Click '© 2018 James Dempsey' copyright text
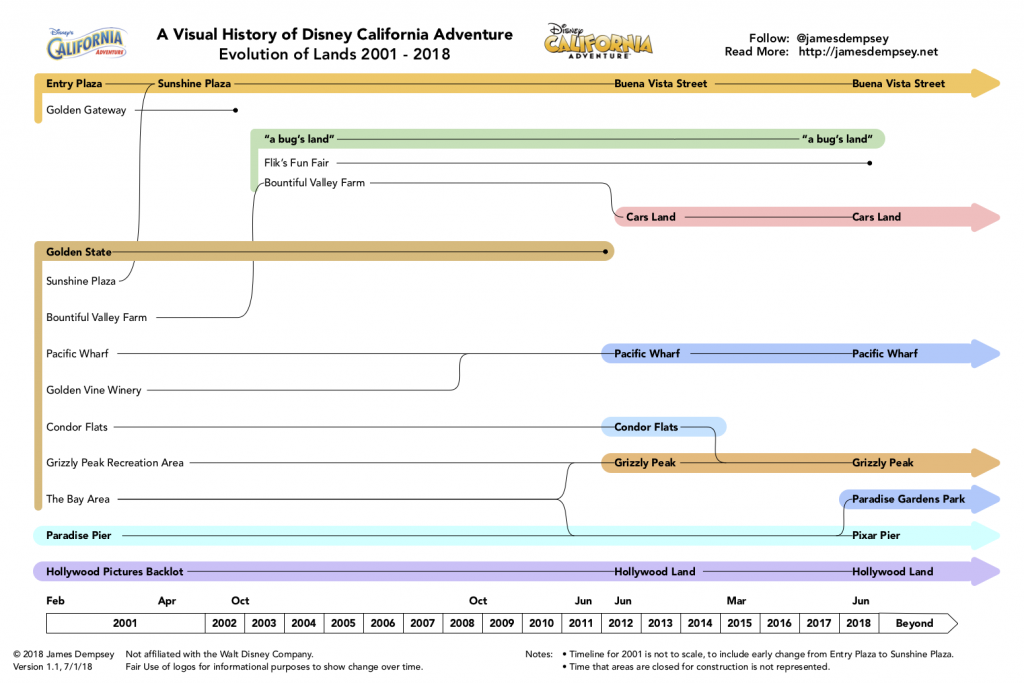This screenshot has width=1024, height=683. click(x=63, y=654)
